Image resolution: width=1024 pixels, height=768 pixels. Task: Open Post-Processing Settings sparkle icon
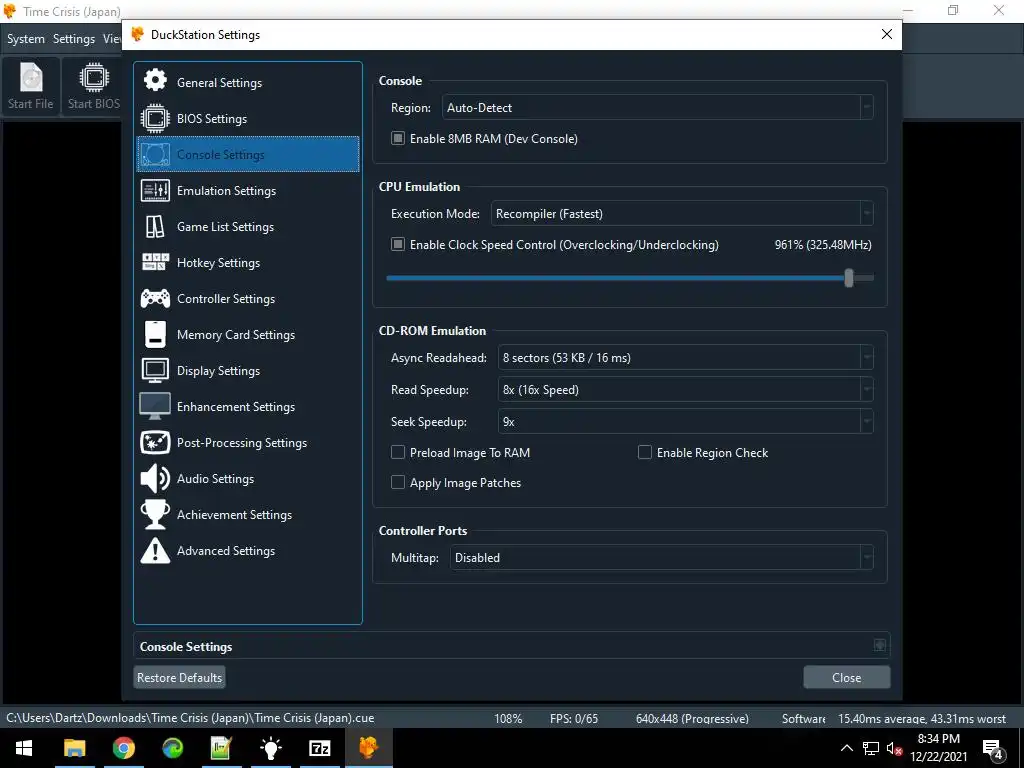pos(155,442)
